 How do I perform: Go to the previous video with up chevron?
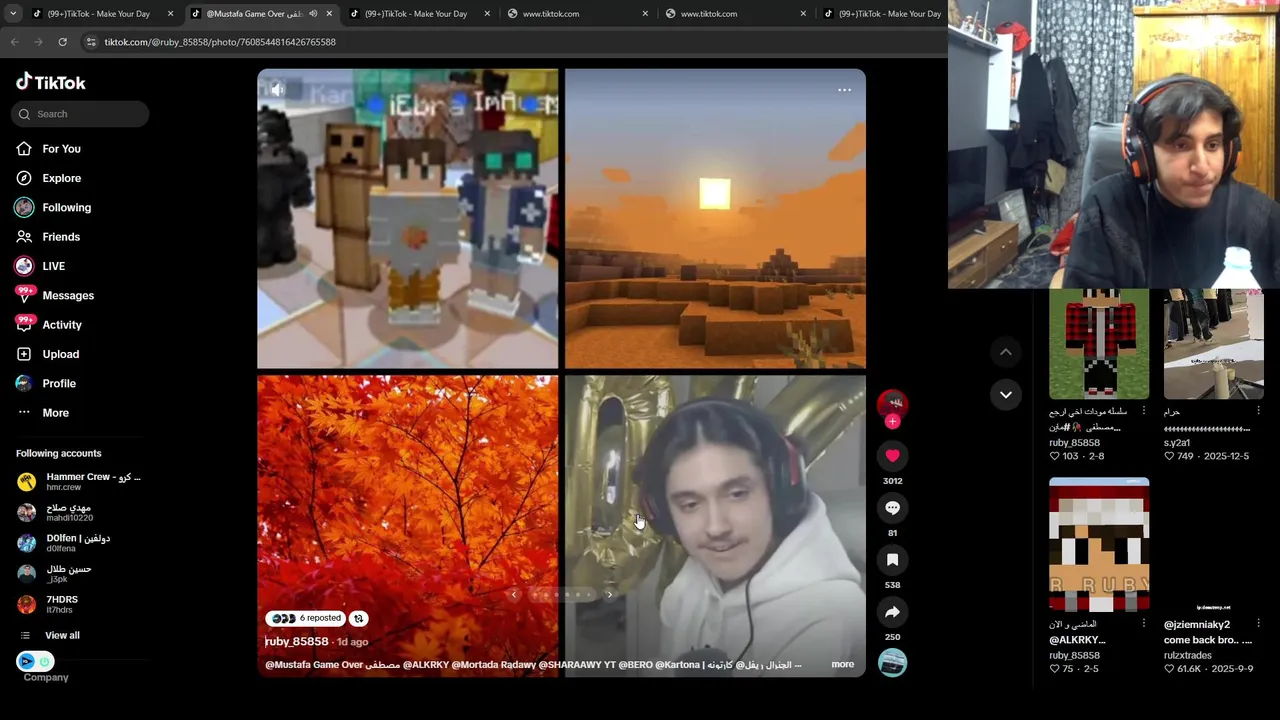pos(1006,352)
